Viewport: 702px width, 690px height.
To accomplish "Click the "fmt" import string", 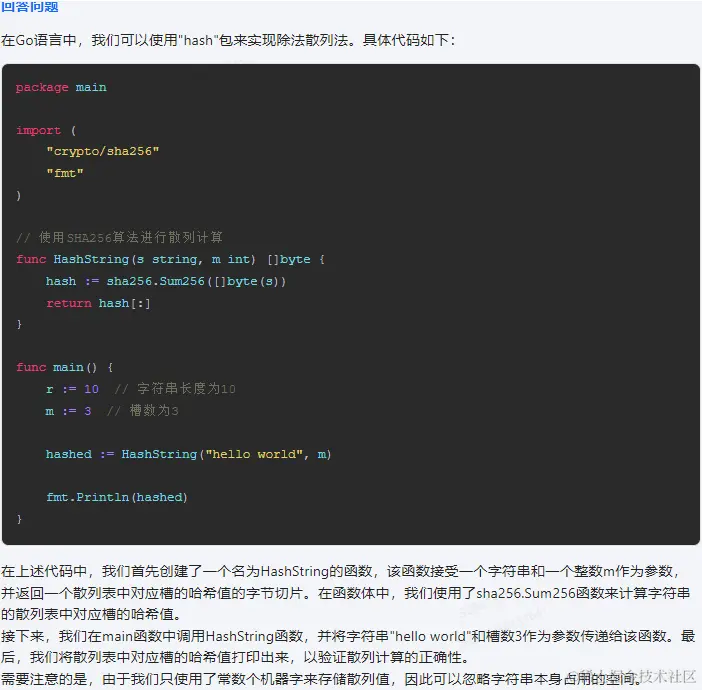I will [65, 173].
